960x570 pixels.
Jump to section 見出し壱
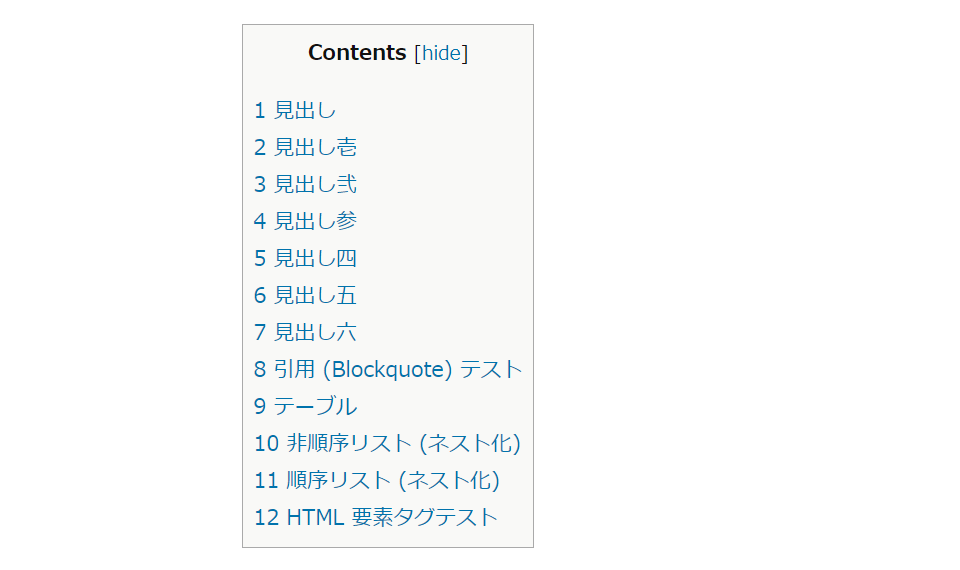(315, 148)
